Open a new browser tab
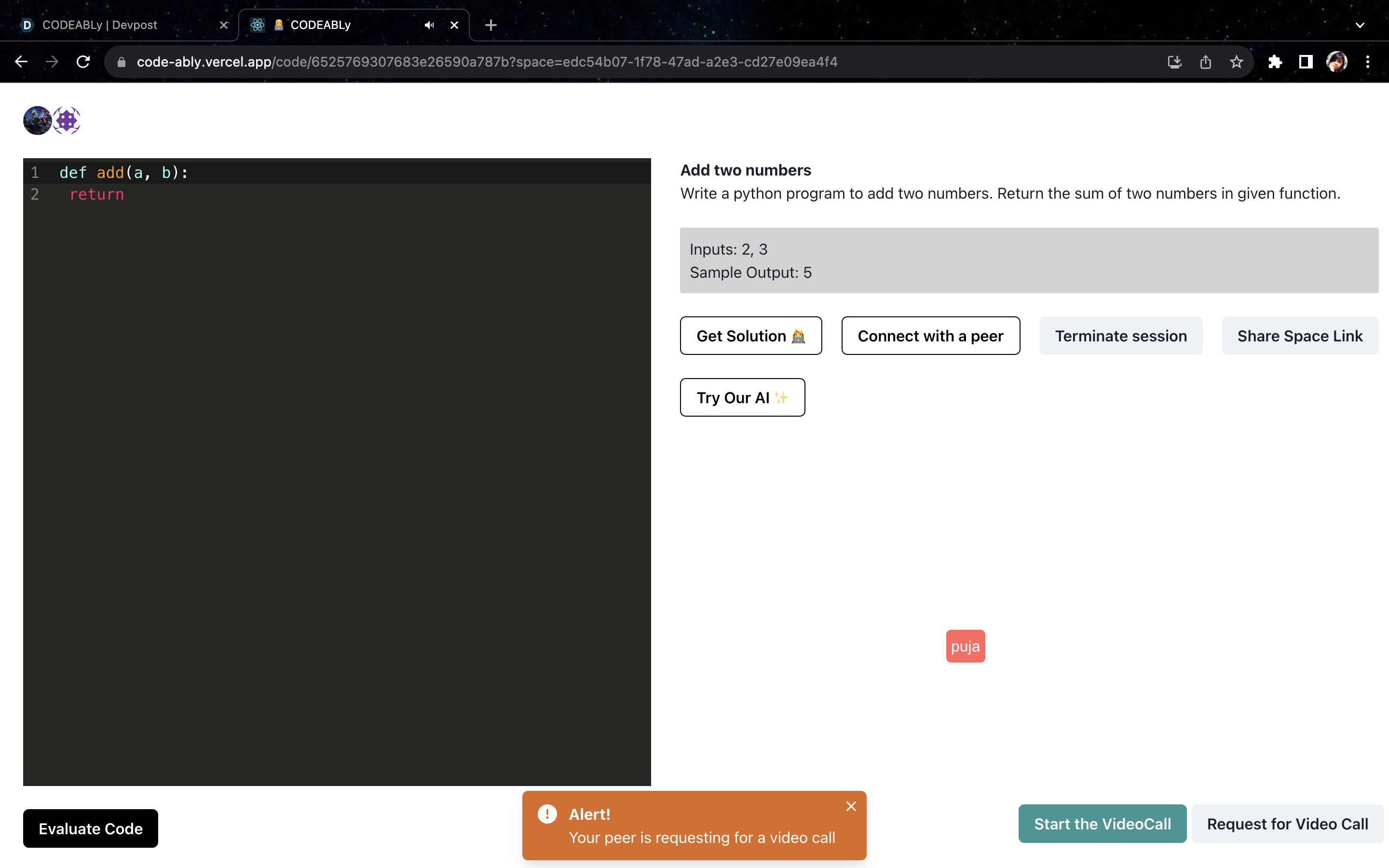The height and width of the screenshot is (868, 1389). [x=490, y=25]
